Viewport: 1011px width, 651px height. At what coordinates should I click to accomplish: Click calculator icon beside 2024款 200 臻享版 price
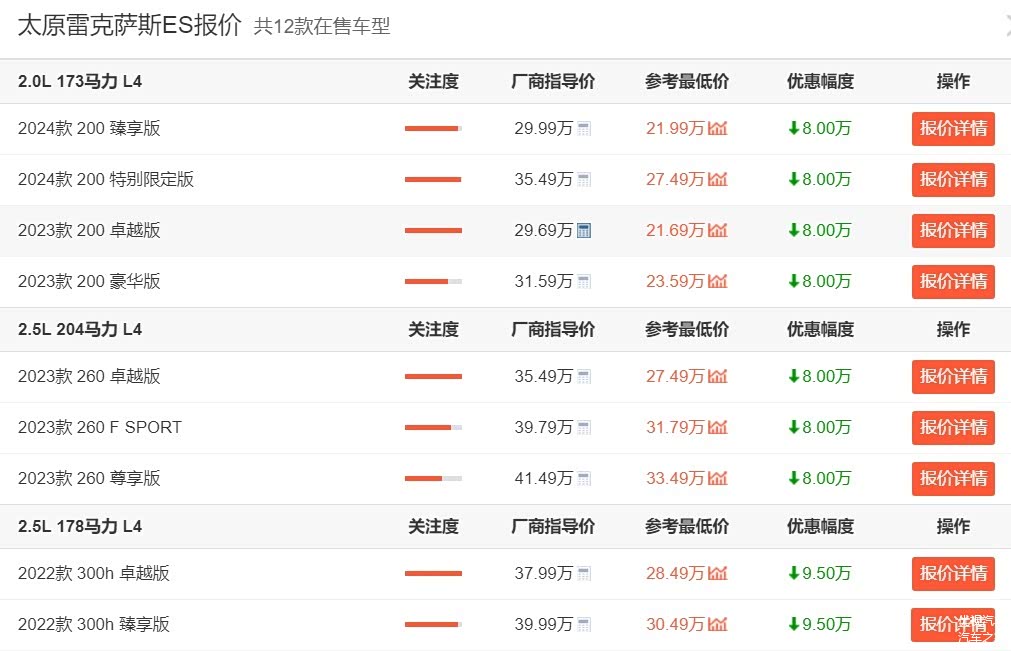tap(584, 129)
